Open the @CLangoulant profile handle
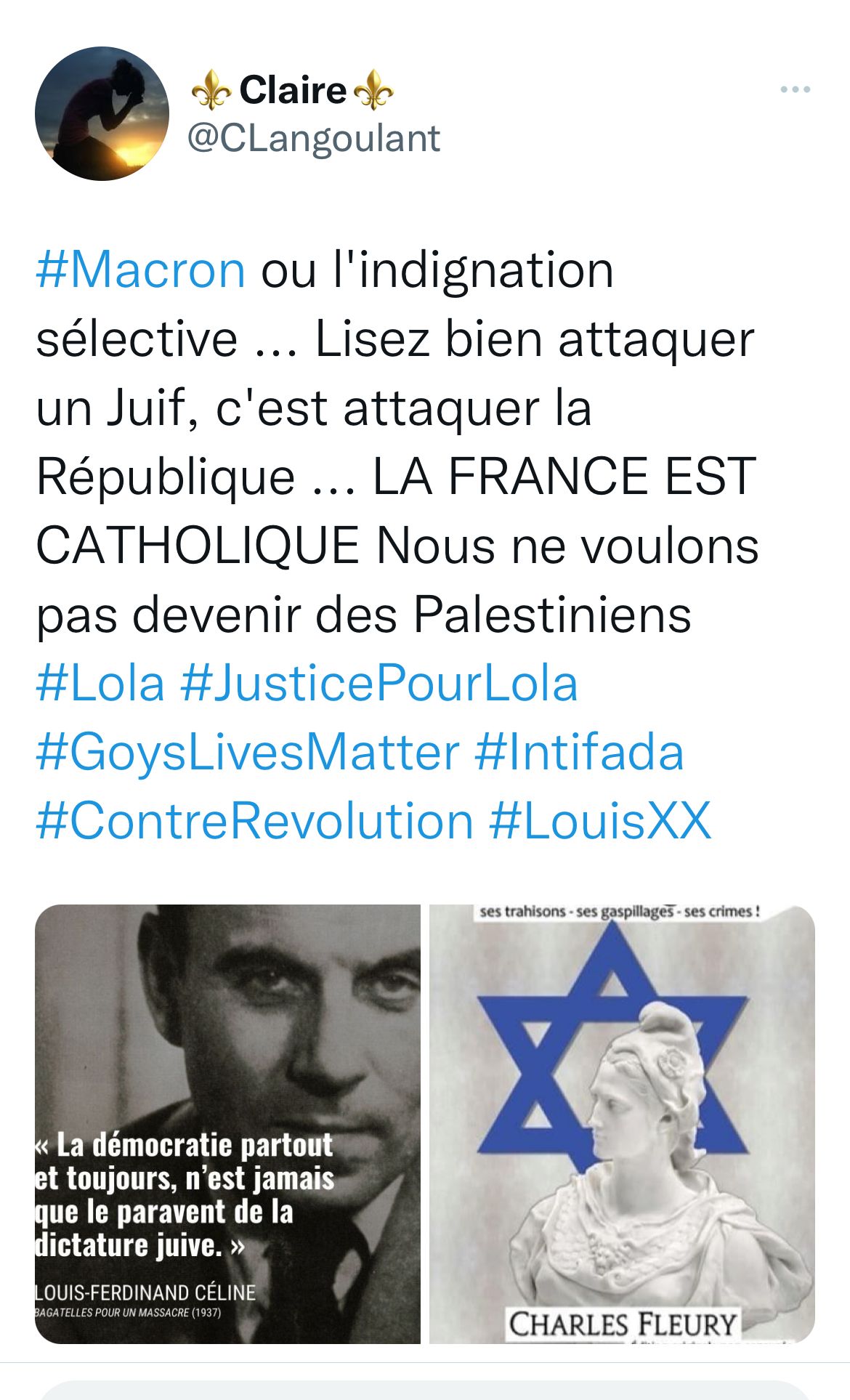 coord(314,138)
